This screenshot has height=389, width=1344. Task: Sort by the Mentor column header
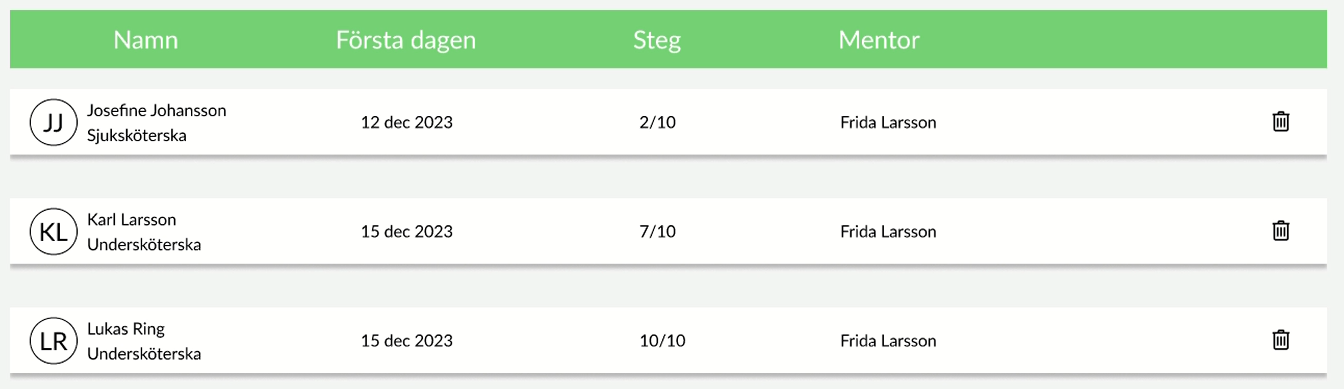coord(879,40)
